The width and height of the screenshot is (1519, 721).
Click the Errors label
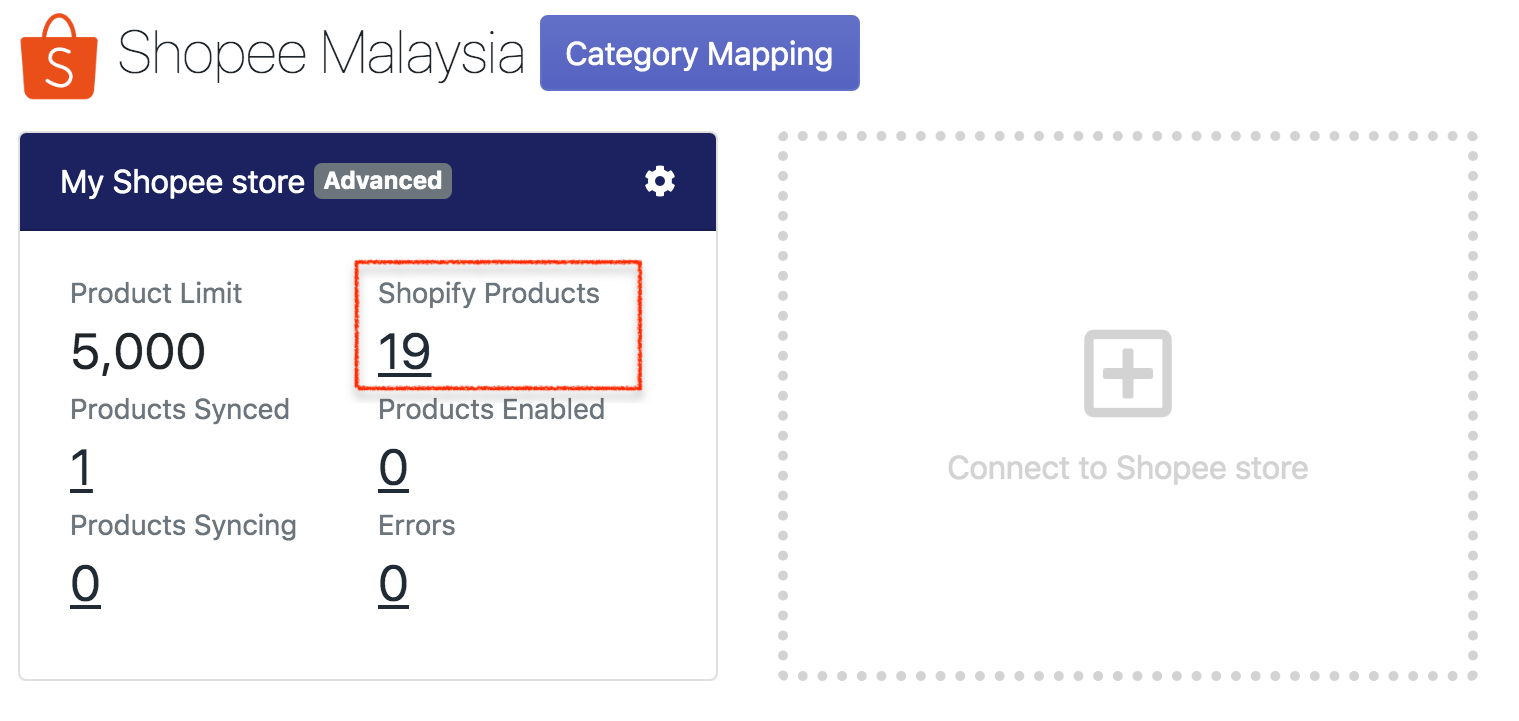click(x=416, y=526)
